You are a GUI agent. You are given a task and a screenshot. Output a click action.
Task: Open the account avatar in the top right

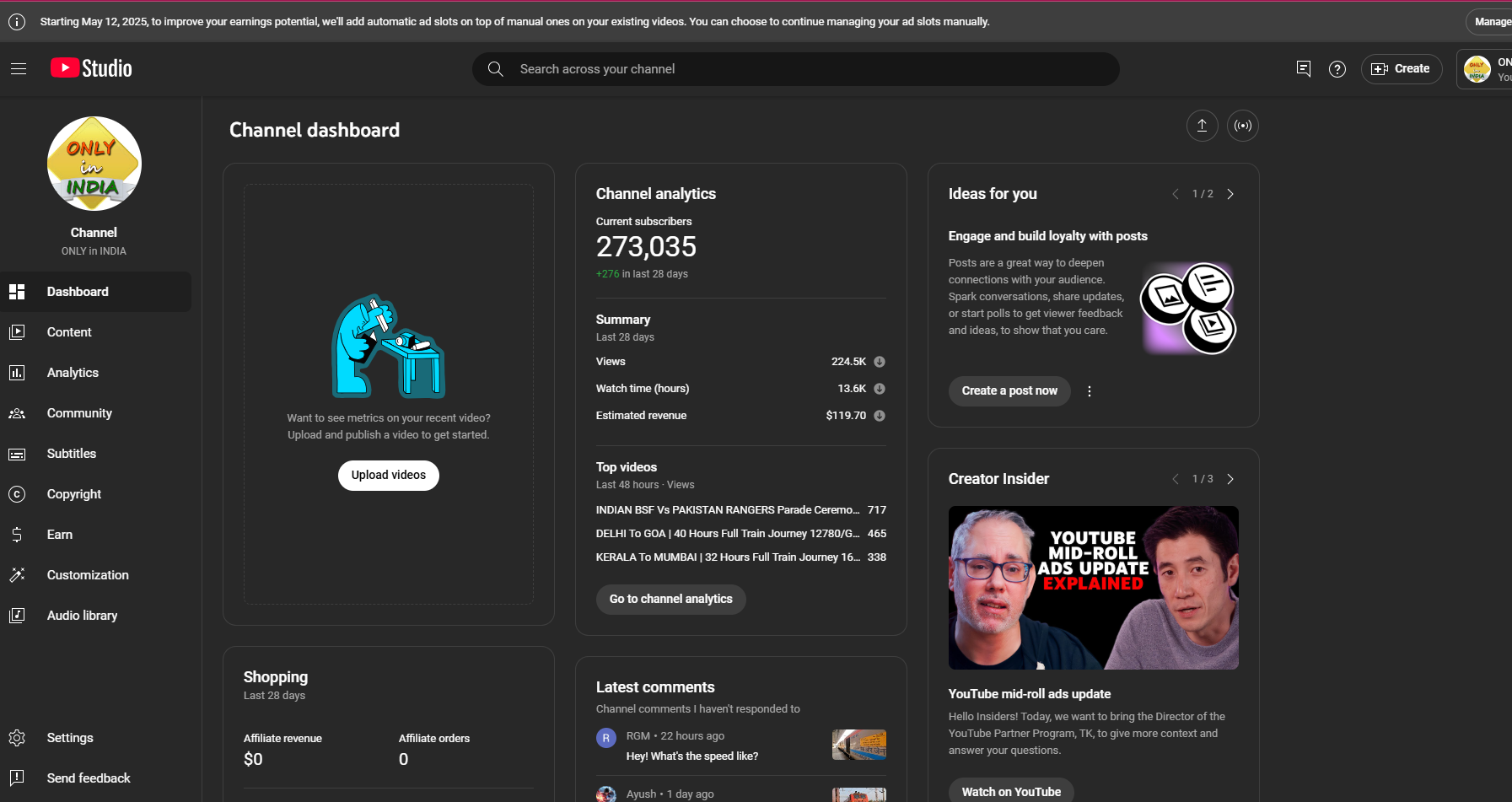point(1477,69)
